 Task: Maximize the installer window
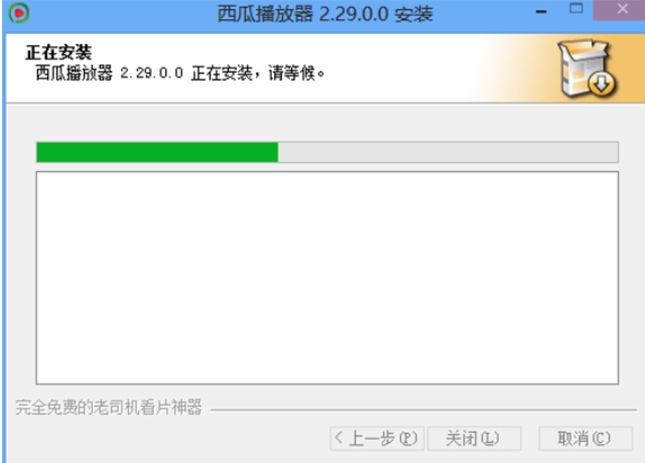[x=576, y=8]
